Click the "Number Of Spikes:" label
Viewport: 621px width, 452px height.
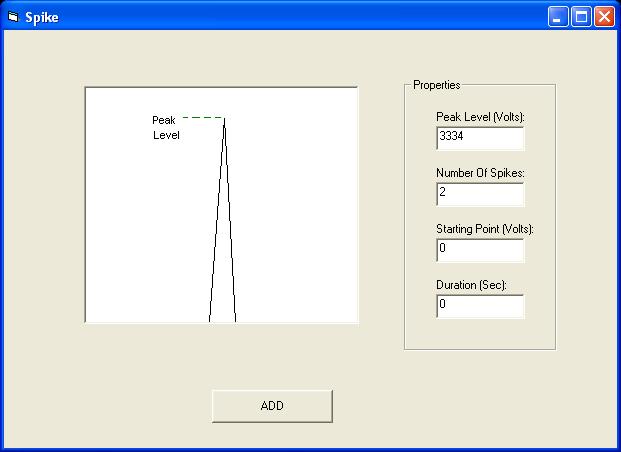(480, 173)
